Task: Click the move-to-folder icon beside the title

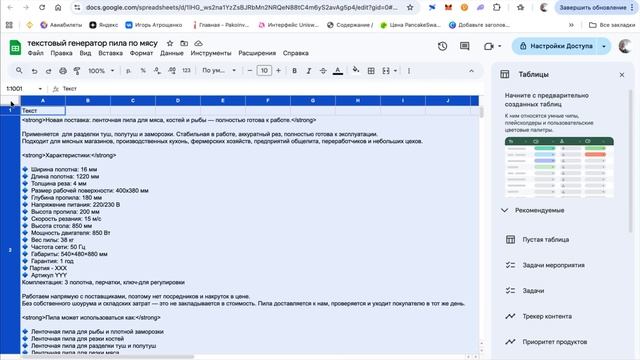Action: [x=184, y=43]
